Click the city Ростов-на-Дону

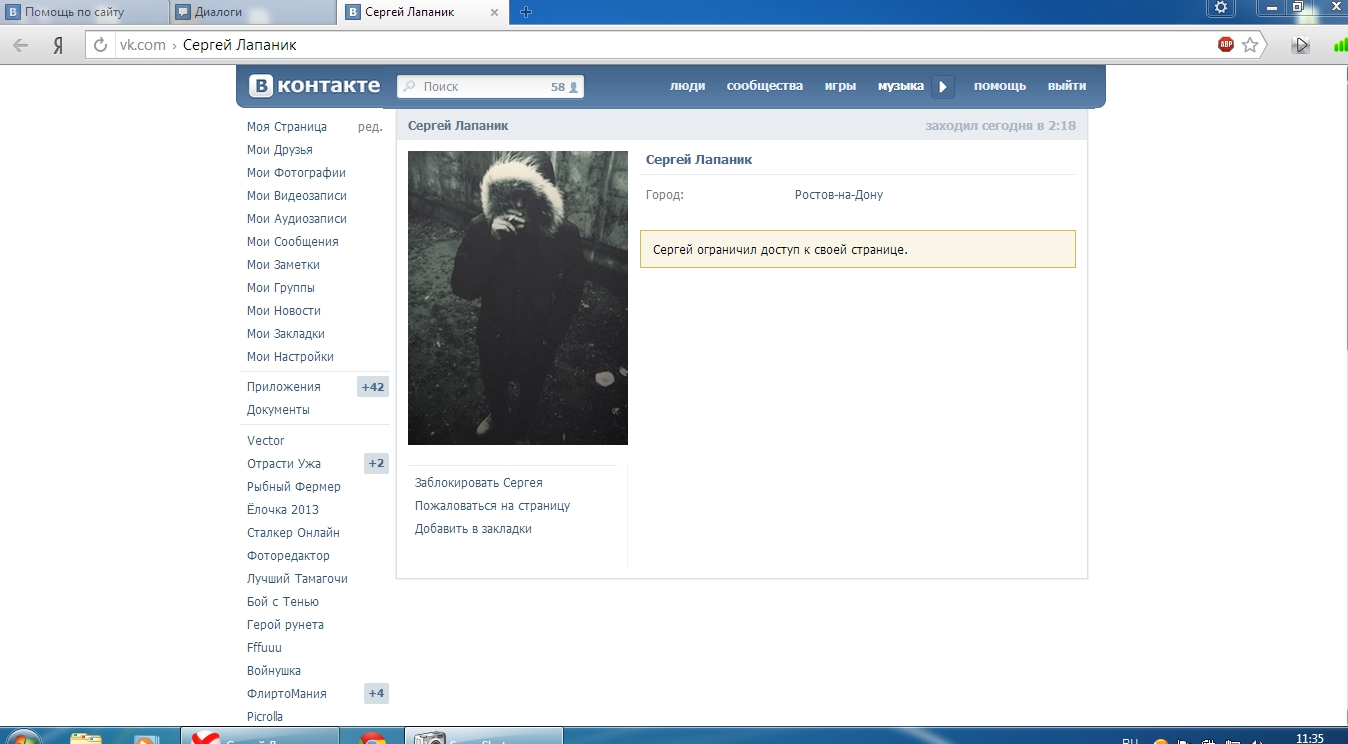tap(839, 195)
